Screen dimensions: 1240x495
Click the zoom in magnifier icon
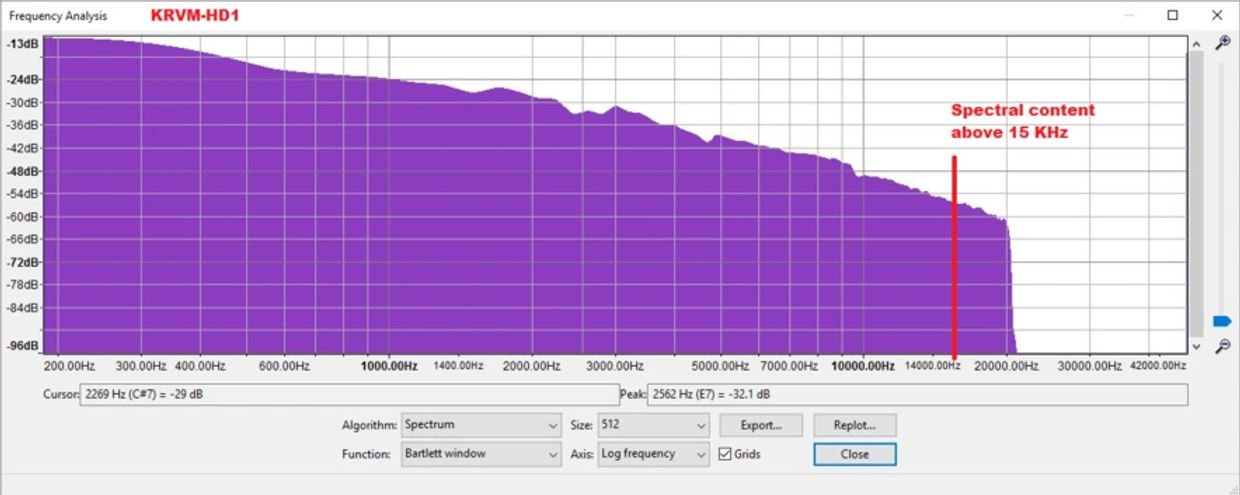1221,43
